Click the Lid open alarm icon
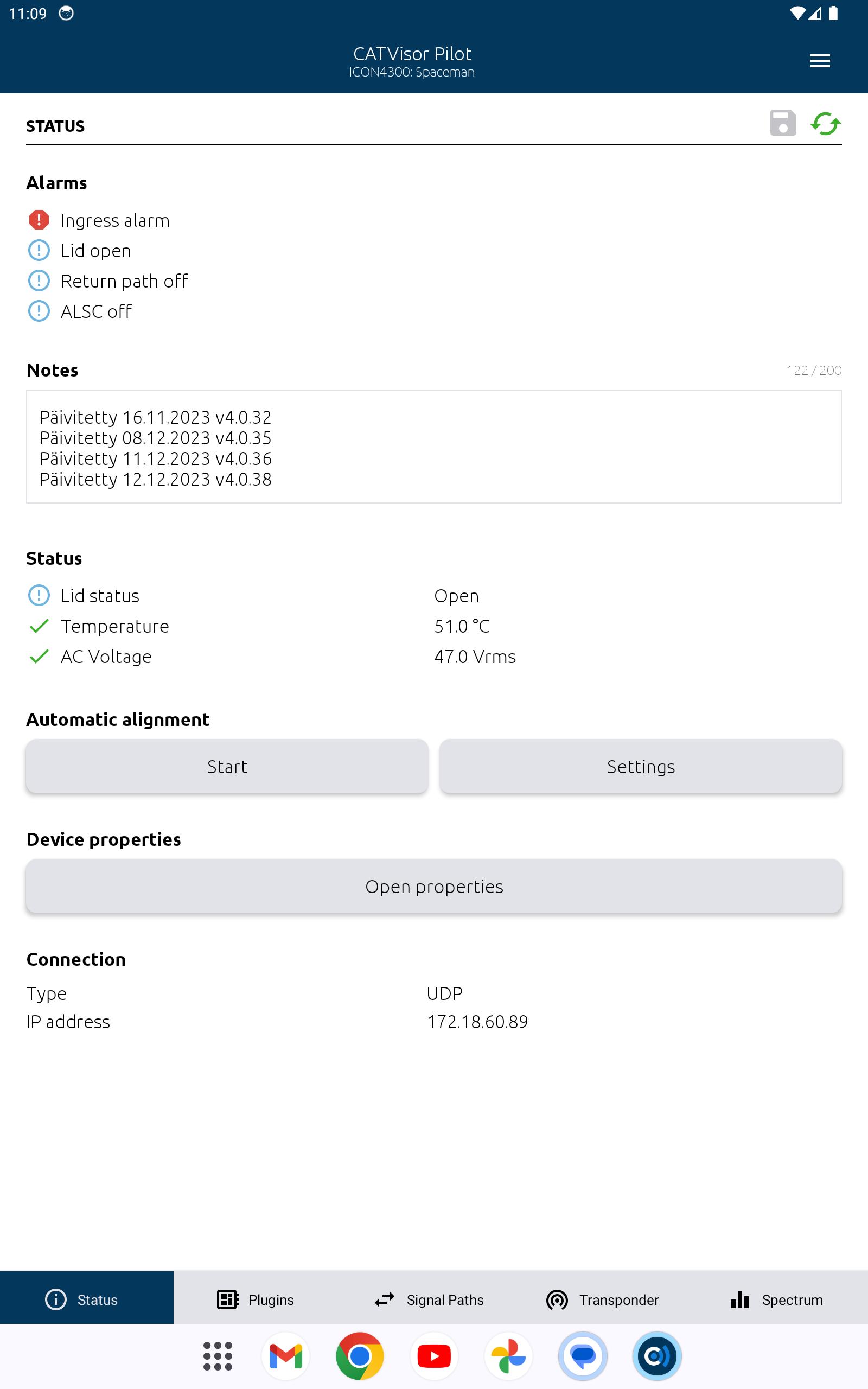Viewport: 868px width, 1389px height. click(x=39, y=250)
